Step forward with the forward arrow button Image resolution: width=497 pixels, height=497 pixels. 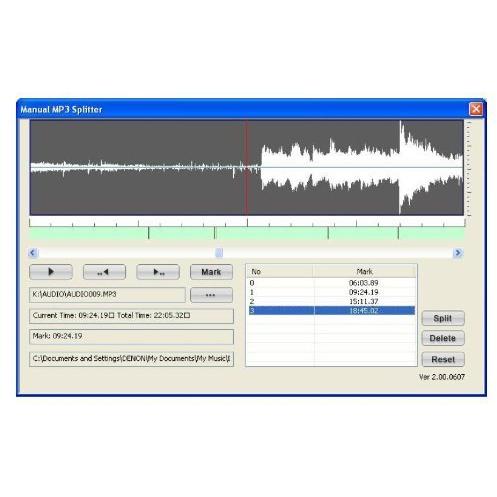pyautogui.click(x=158, y=272)
